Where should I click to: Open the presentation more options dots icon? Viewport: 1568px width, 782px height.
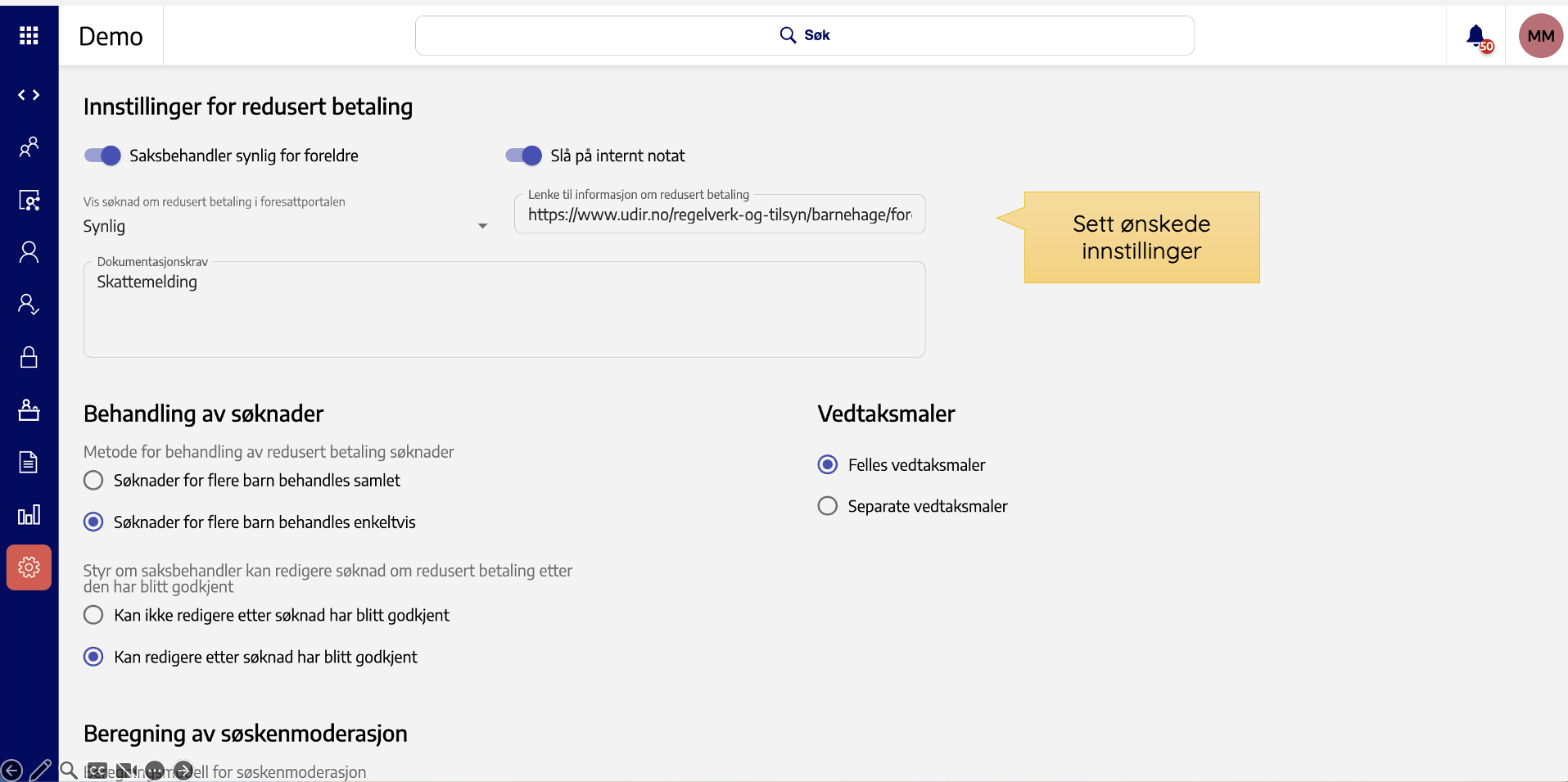click(154, 771)
